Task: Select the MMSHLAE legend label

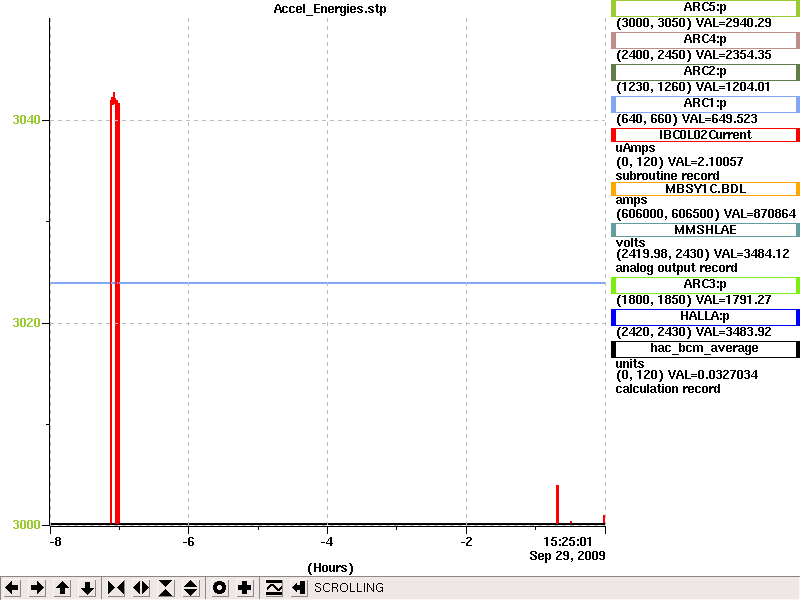Action: click(x=705, y=230)
